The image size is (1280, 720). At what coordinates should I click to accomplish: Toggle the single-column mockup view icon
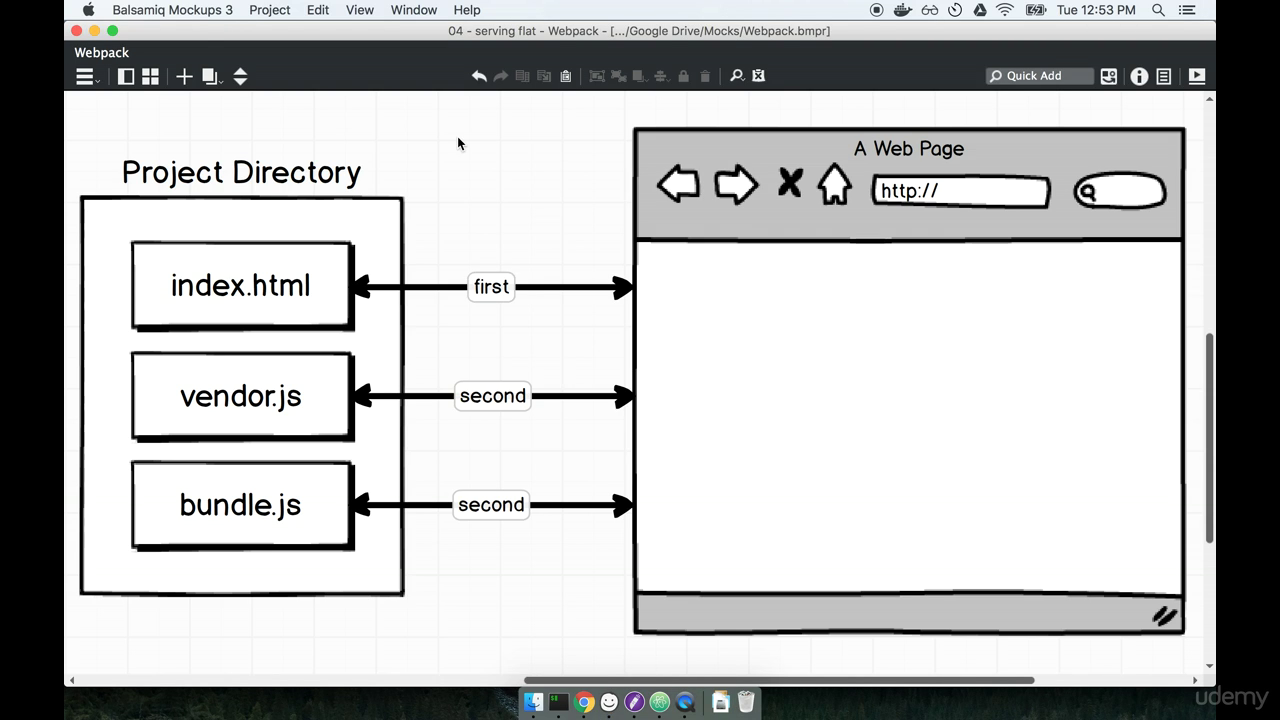pos(126,76)
